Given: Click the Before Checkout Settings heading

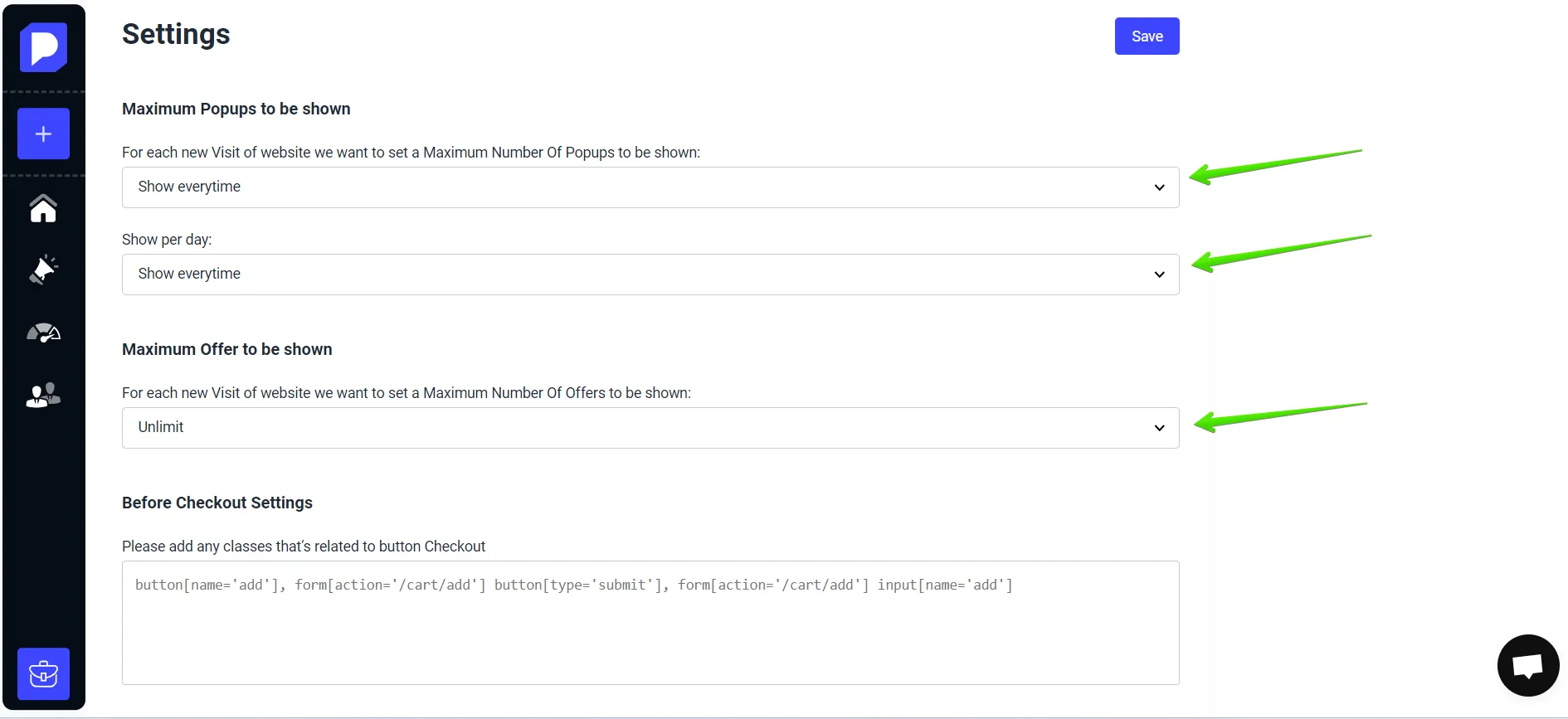Looking at the screenshot, I should point(217,503).
